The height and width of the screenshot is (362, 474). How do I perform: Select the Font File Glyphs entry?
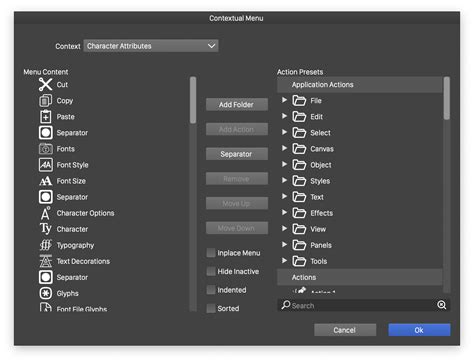82,309
